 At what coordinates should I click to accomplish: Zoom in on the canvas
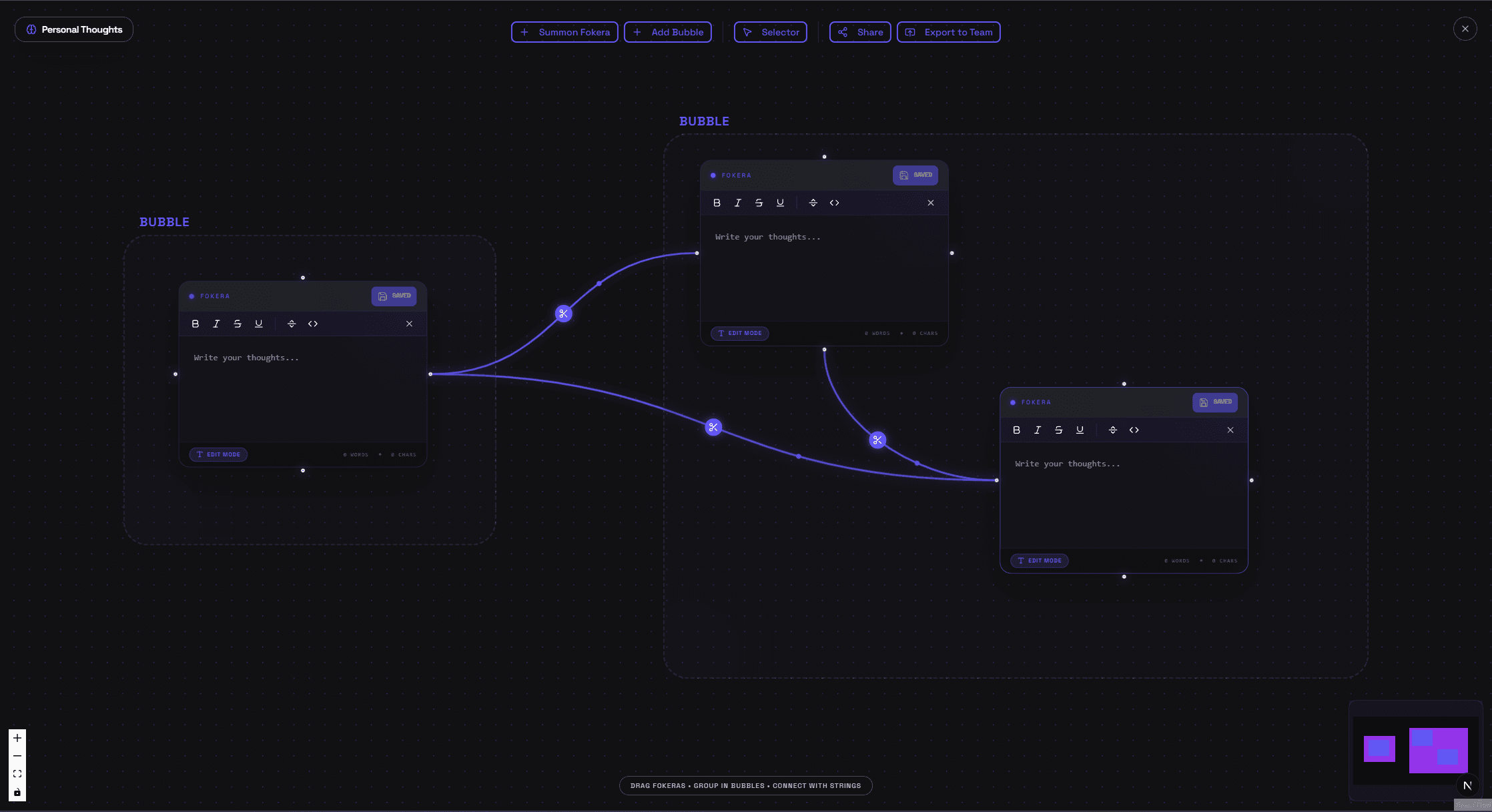point(17,738)
